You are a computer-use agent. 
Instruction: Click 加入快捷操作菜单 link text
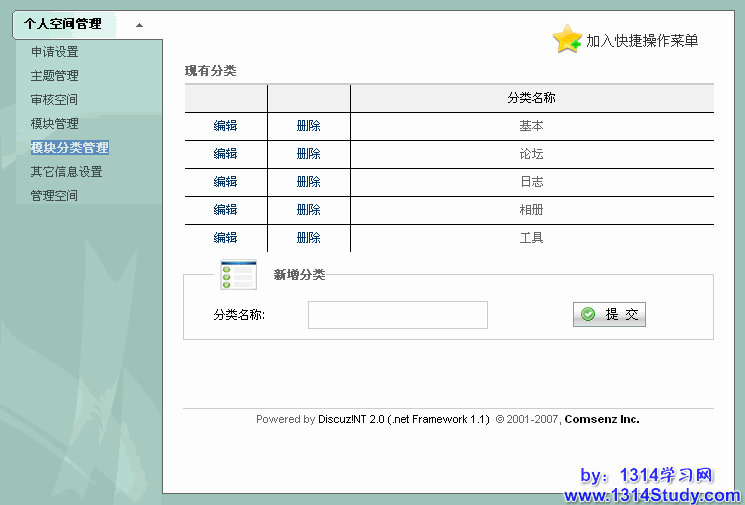pos(641,41)
